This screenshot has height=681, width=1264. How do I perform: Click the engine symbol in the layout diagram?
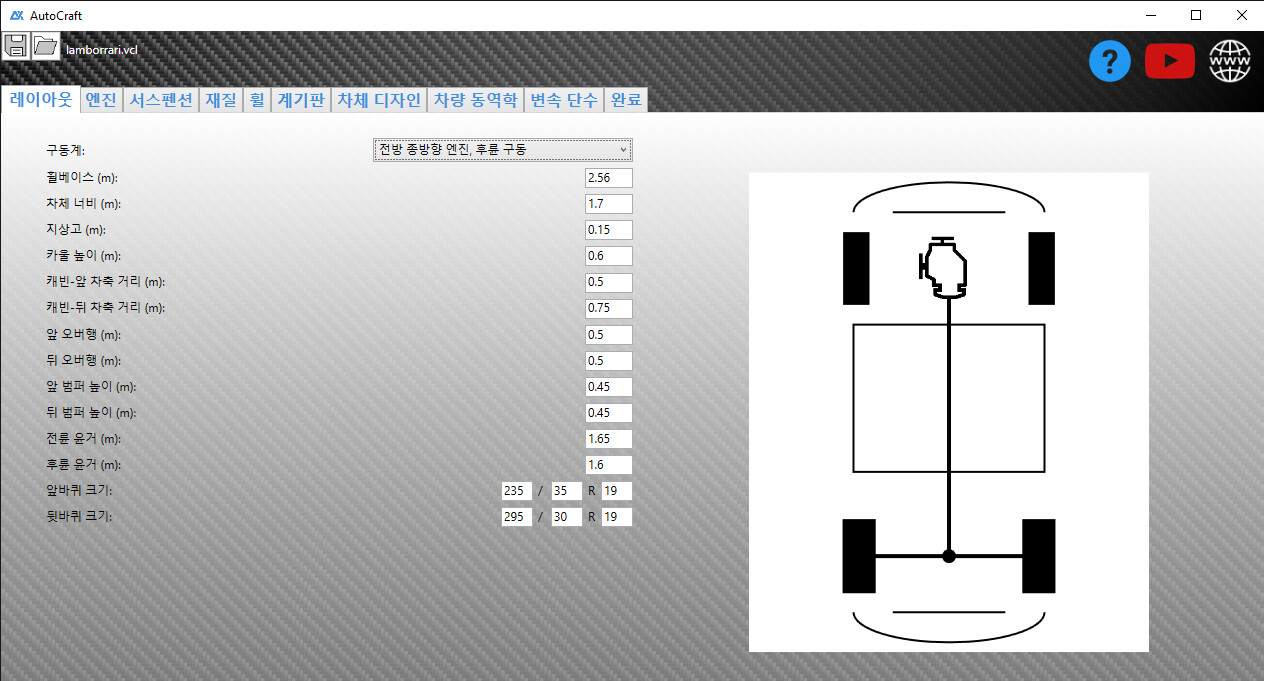[x=945, y=268]
